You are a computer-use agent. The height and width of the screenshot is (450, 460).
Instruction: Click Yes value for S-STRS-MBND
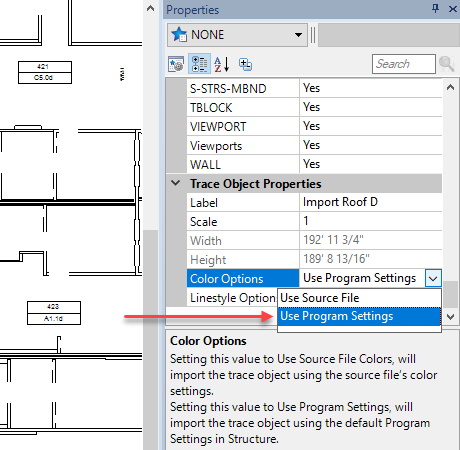click(x=311, y=88)
